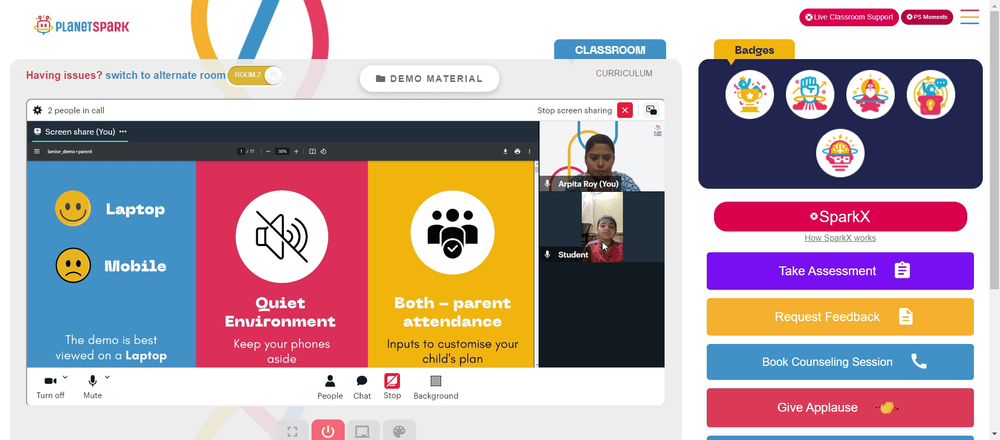Expand camera options chevron
Viewport: 1000px width, 440px height.
65,378
